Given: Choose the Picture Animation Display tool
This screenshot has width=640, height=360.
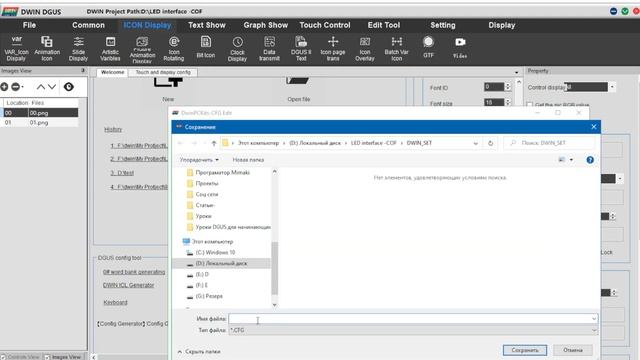Looking at the screenshot, I should click(142, 49).
